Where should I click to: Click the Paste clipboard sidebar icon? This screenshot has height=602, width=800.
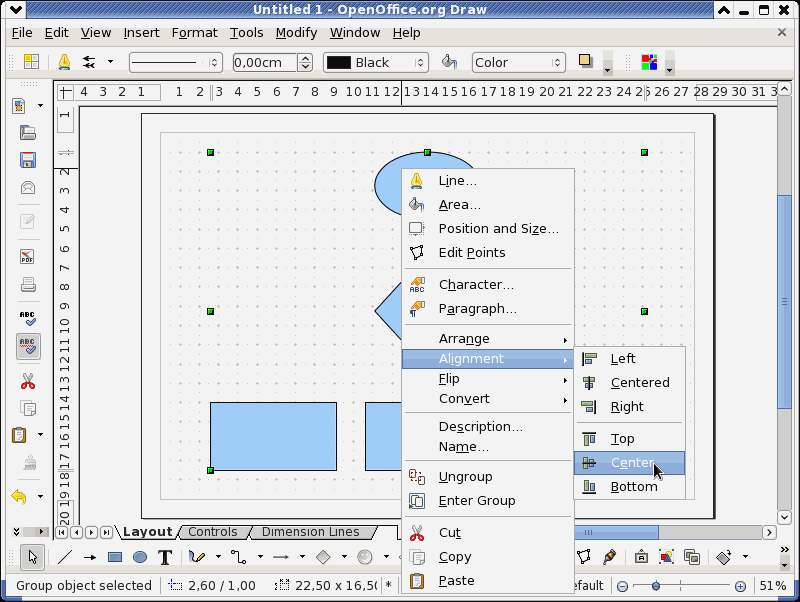point(19,435)
